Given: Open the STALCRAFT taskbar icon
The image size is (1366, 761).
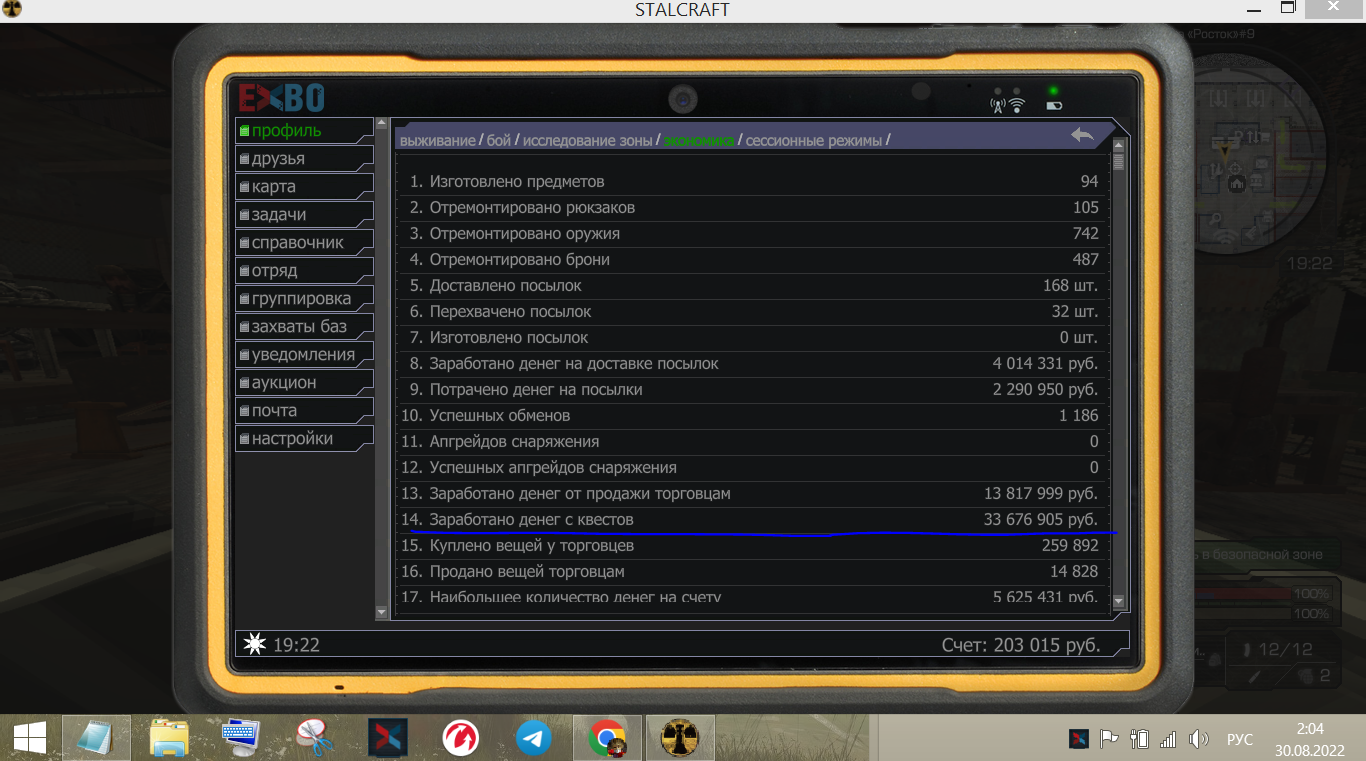Looking at the screenshot, I should click(x=680, y=738).
